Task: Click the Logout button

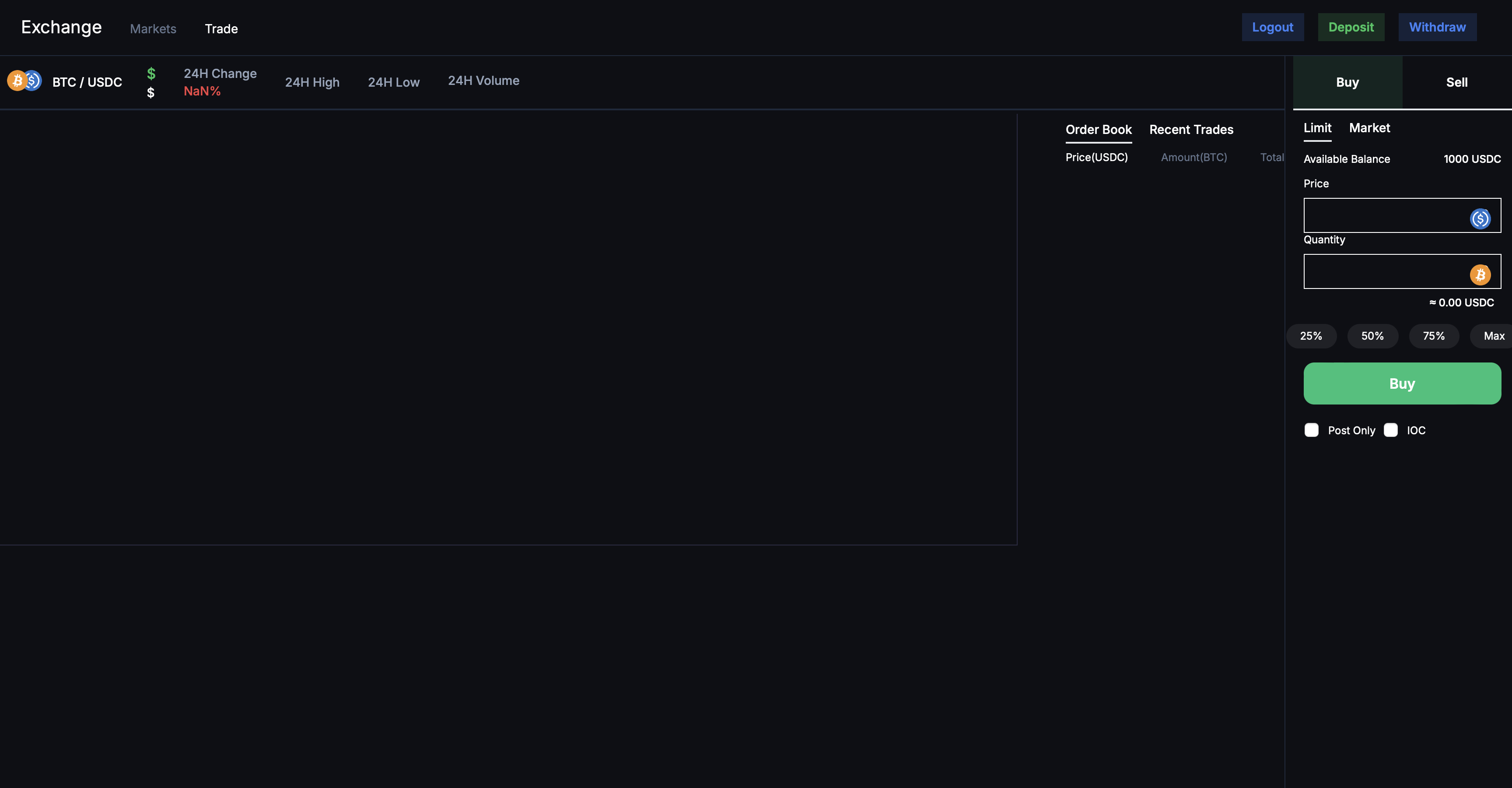Action: coord(1273,27)
